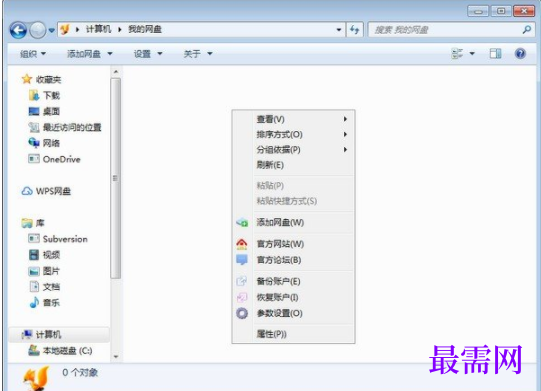541x391 pixels.
Task: Open the address bar history dropdown
Action: click(x=339, y=30)
